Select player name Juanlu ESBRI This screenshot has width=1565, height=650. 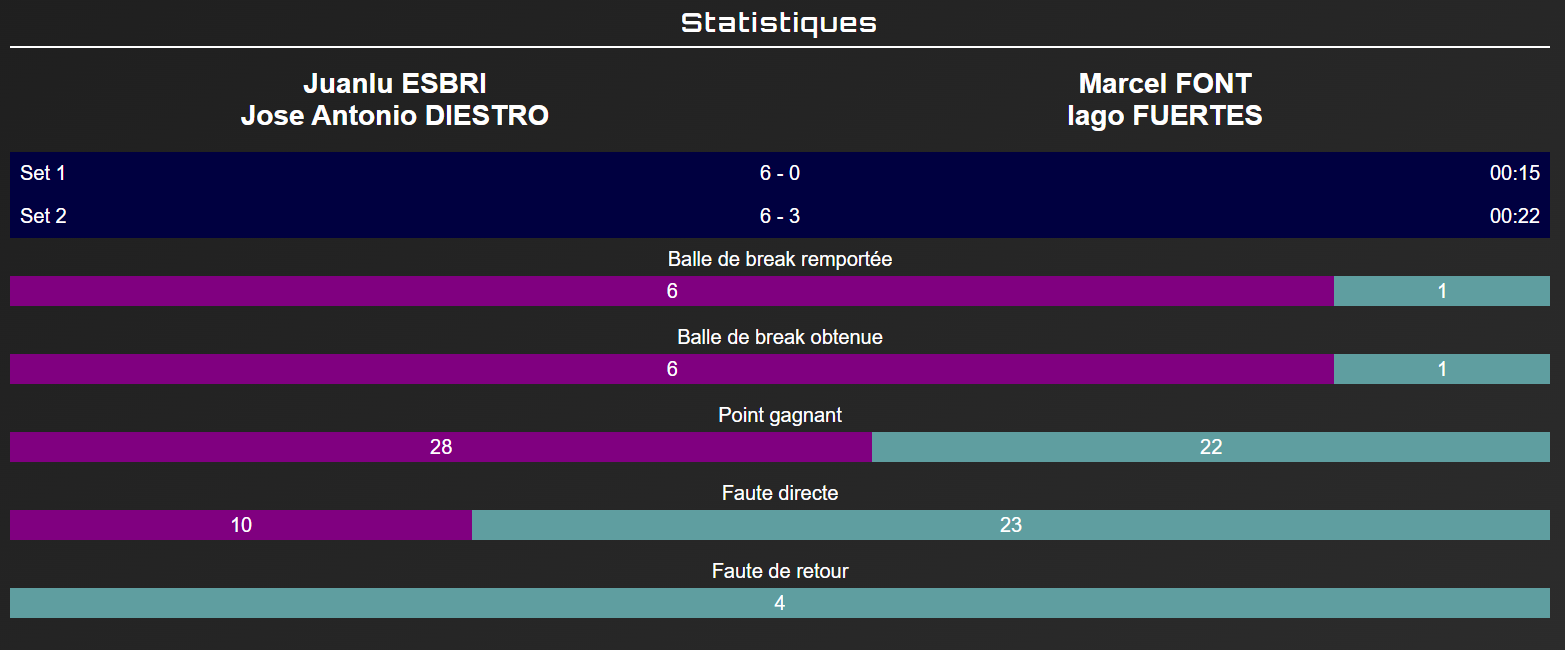tap(395, 84)
